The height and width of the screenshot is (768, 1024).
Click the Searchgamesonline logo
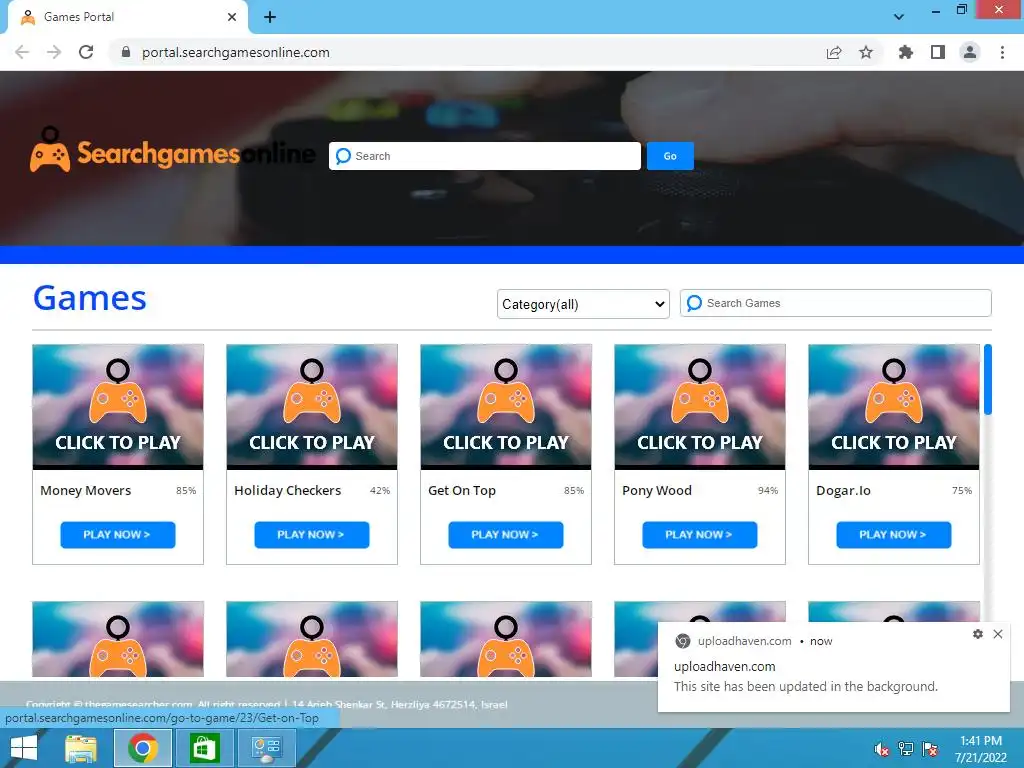172,152
